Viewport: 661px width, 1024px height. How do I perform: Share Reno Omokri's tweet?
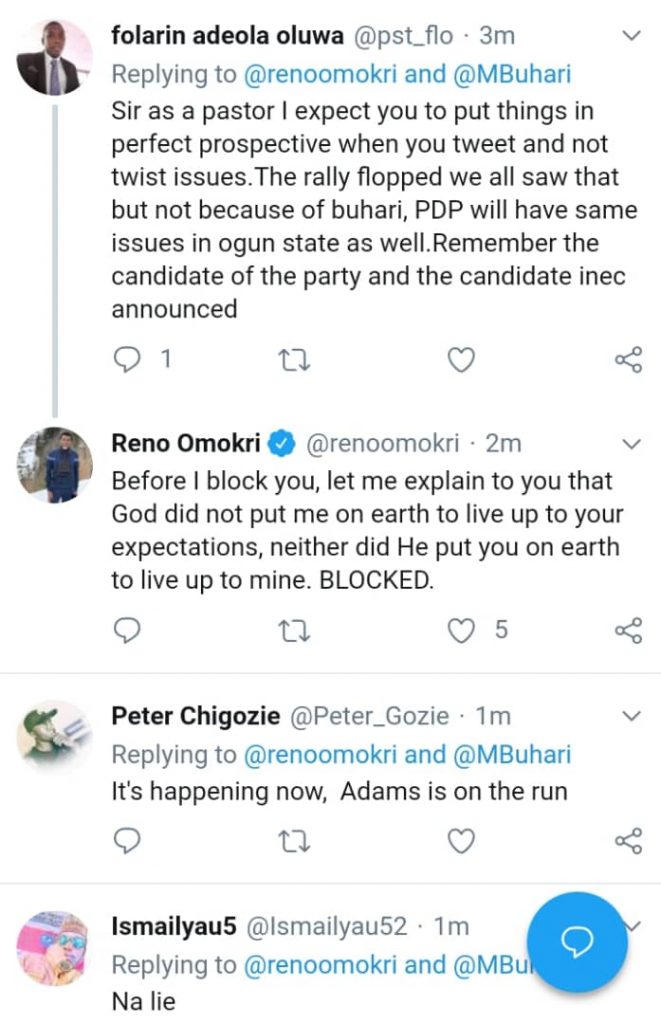pos(627,630)
